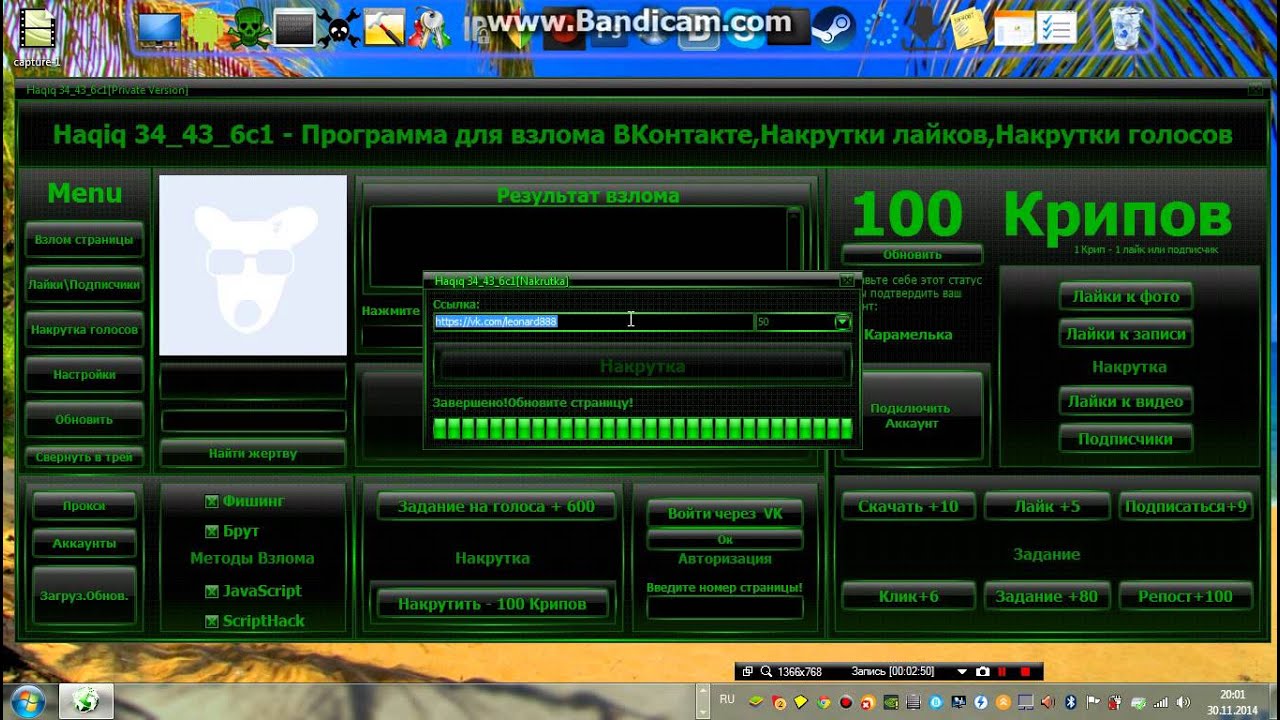Click the Подписчики button
The height and width of the screenshot is (720, 1280).
click(x=1126, y=439)
